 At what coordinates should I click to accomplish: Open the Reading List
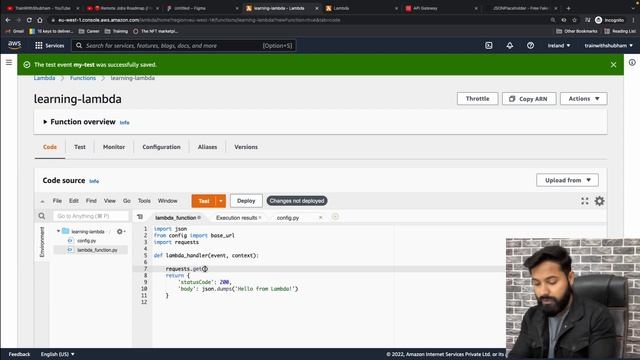[620, 31]
